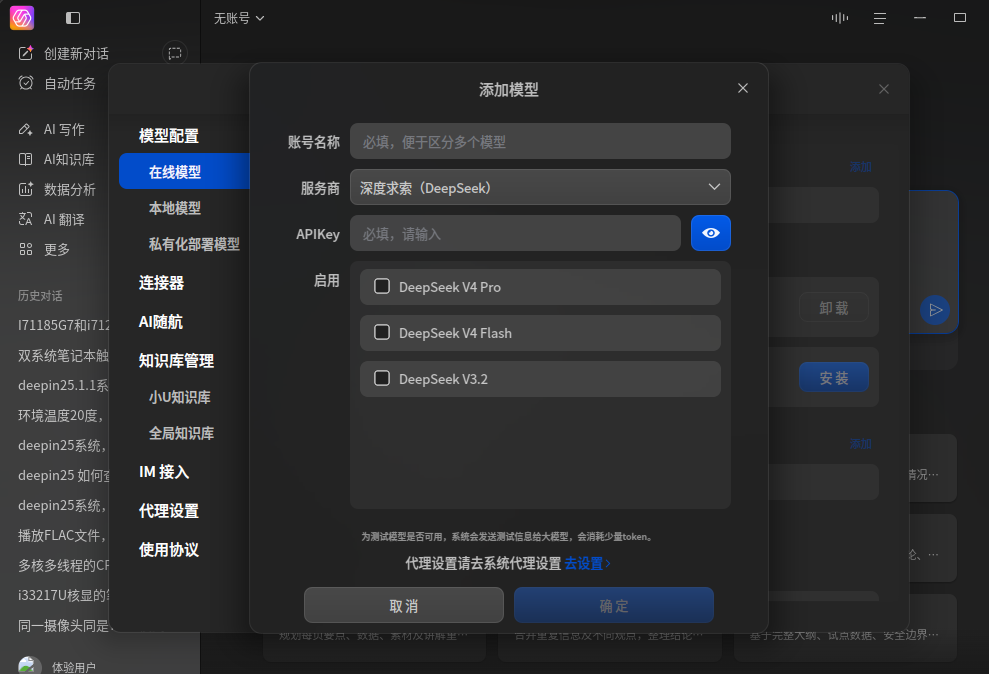Open AI 写作 via its pen icon
This screenshot has height=674, width=989.
click(26, 129)
